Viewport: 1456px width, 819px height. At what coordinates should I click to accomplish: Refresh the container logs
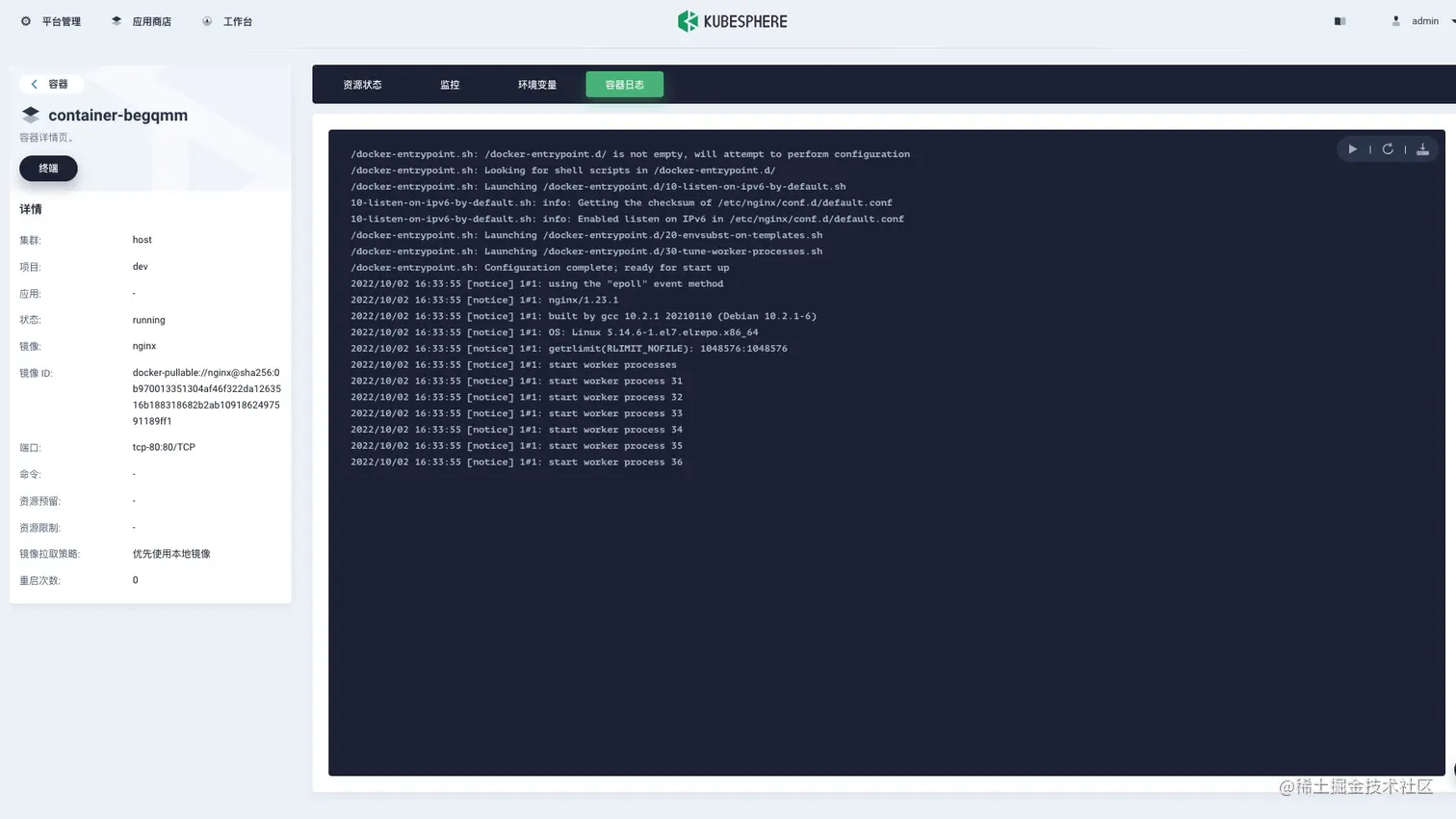(1388, 149)
